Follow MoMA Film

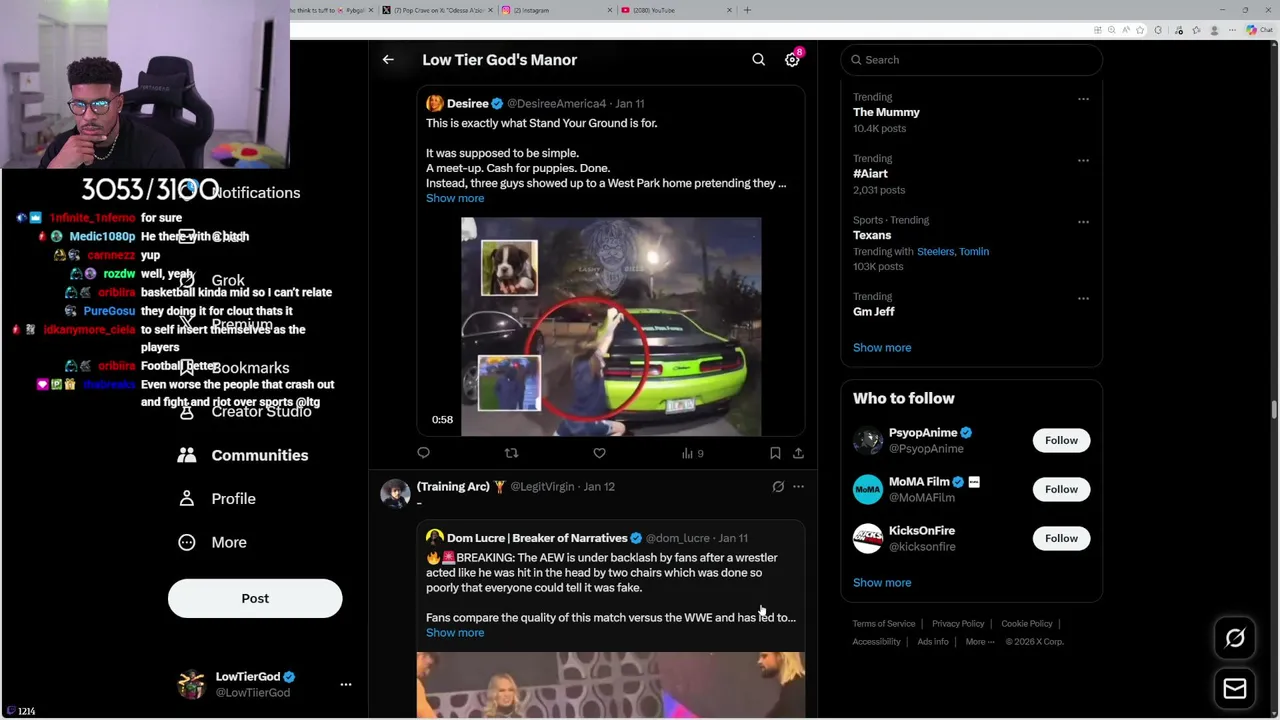(x=1061, y=489)
